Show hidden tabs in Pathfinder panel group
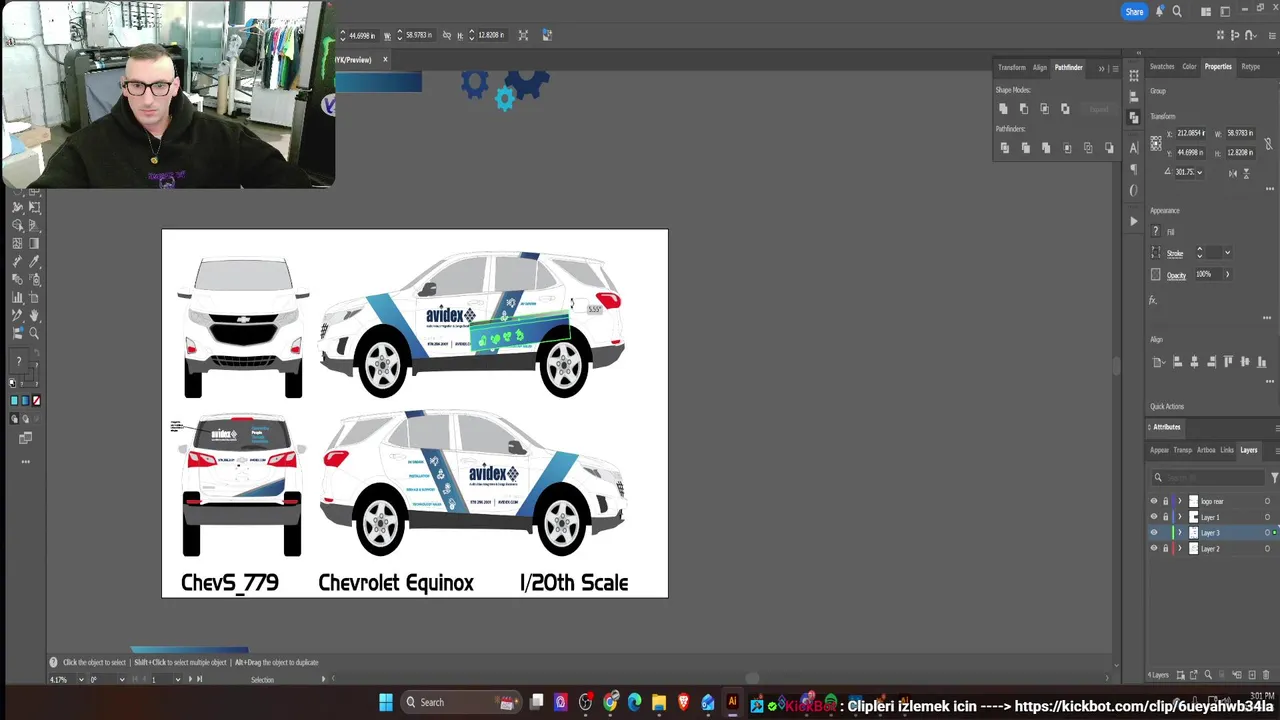The image size is (1280, 720). click(x=1101, y=69)
